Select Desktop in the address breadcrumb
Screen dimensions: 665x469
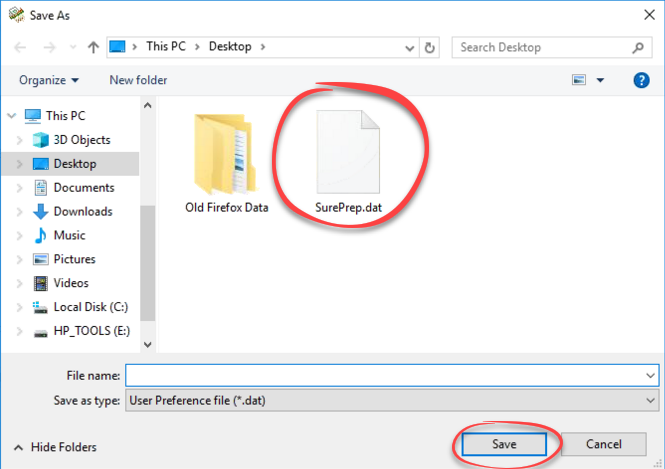coord(230,46)
